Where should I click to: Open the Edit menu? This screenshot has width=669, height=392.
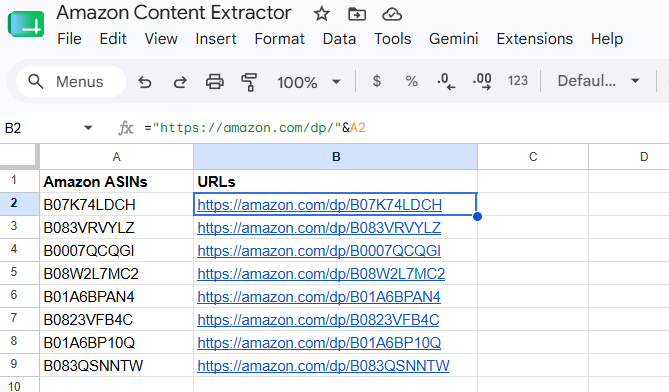(113, 39)
